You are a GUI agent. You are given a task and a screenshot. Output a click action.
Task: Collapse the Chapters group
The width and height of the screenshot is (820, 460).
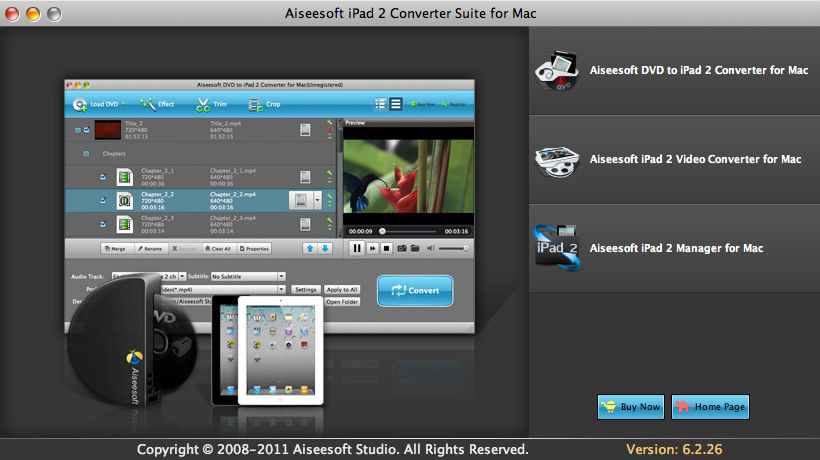[86, 154]
